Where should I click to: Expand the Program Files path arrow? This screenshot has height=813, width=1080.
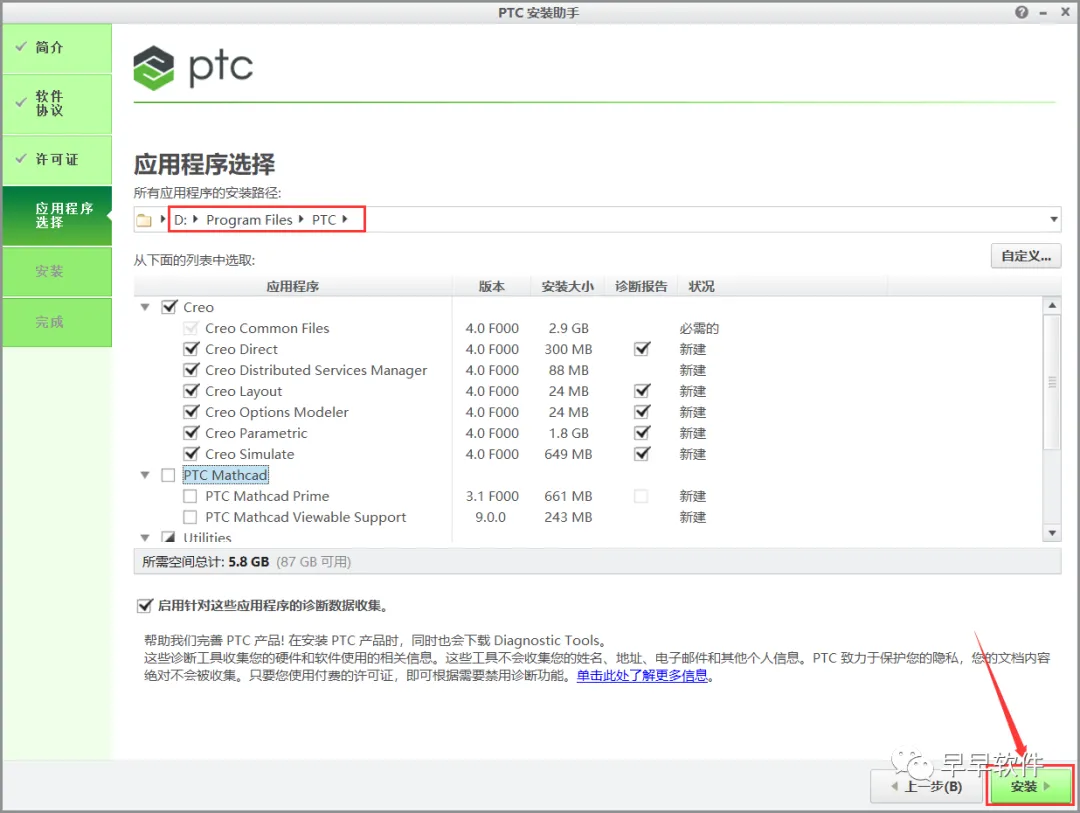(x=301, y=219)
